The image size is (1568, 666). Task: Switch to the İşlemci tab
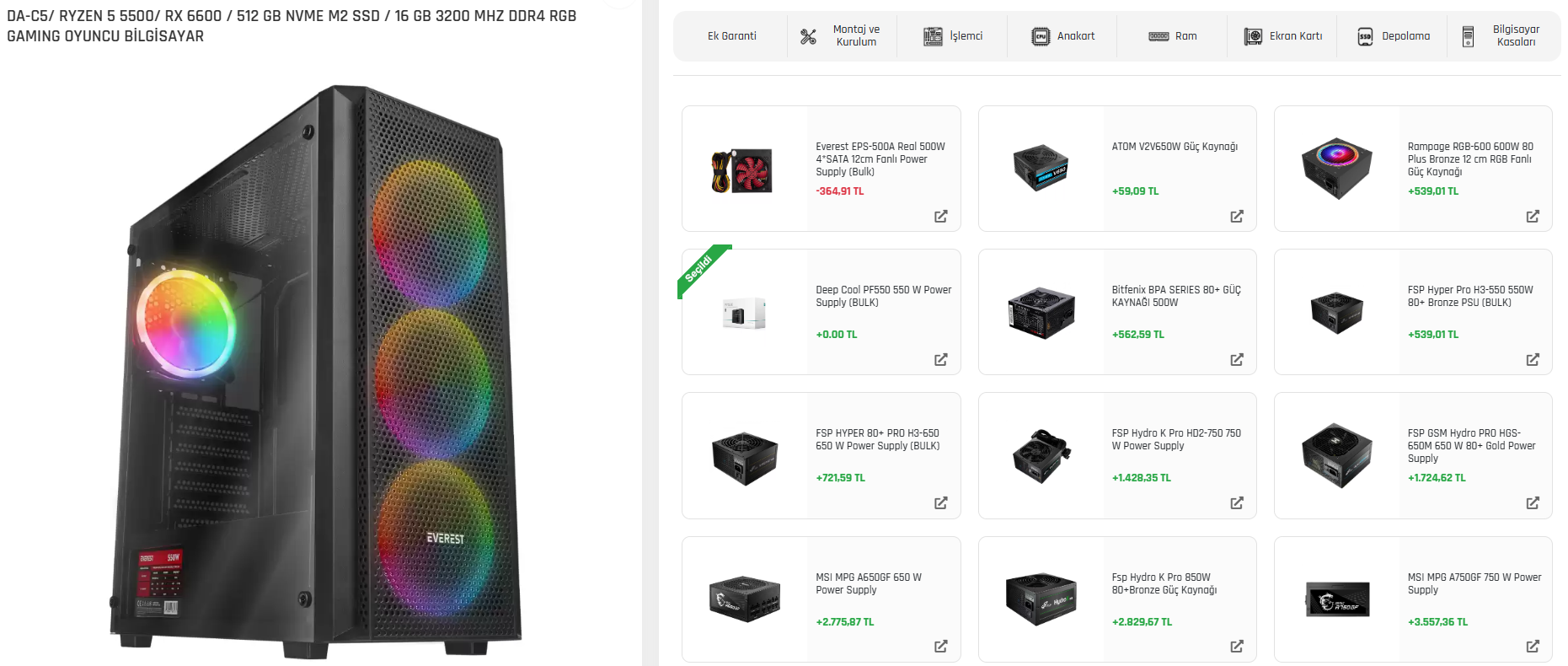coord(953,36)
